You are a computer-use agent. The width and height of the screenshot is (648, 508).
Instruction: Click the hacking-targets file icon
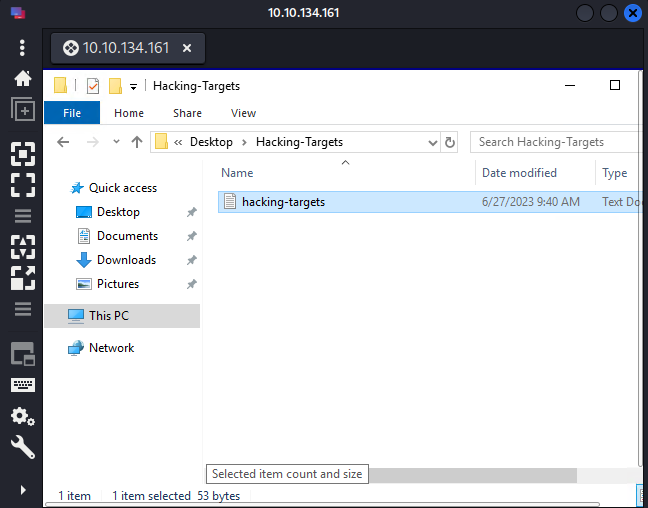tap(230, 202)
